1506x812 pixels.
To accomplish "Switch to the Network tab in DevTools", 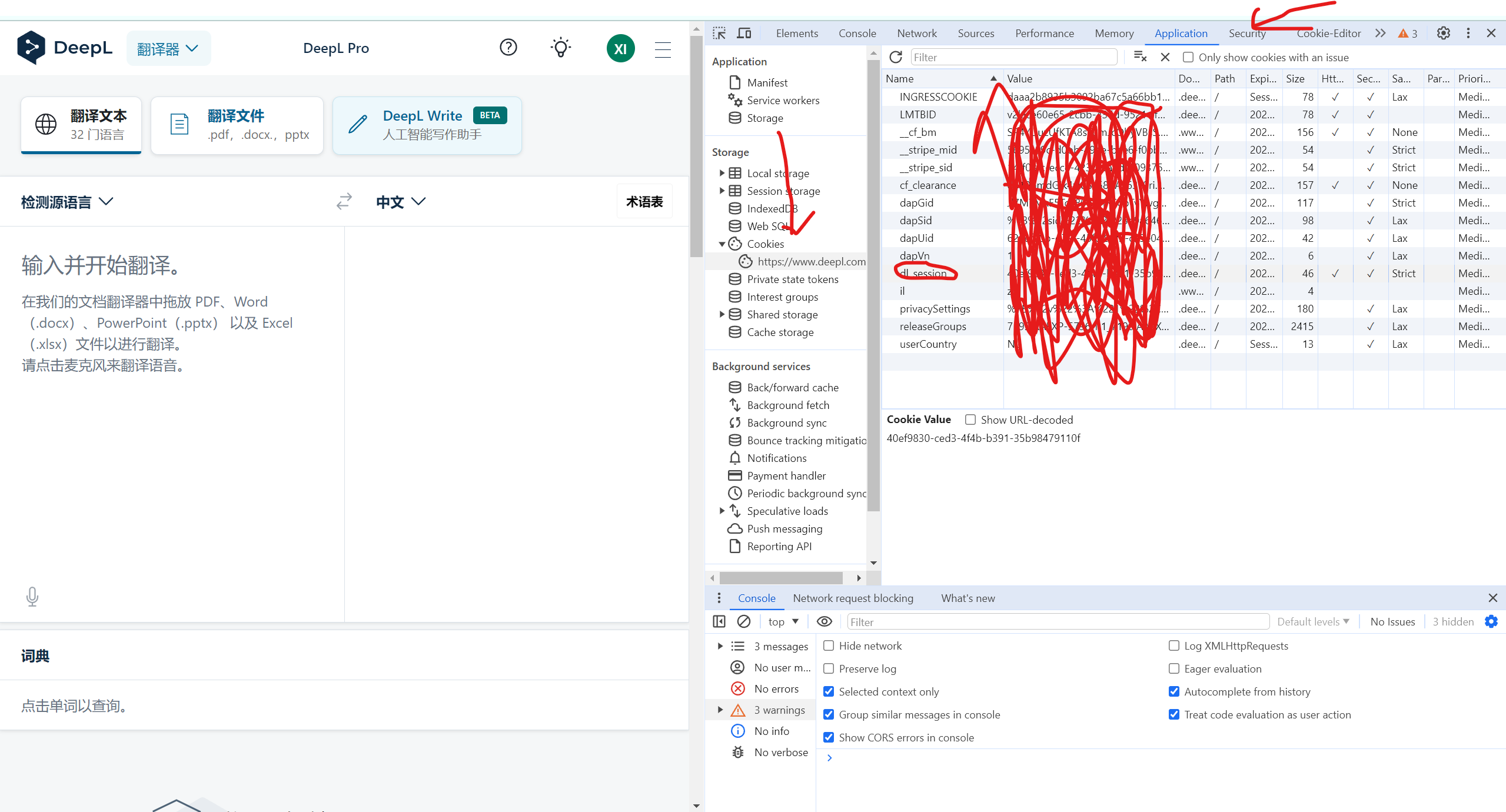I will tap(916, 33).
